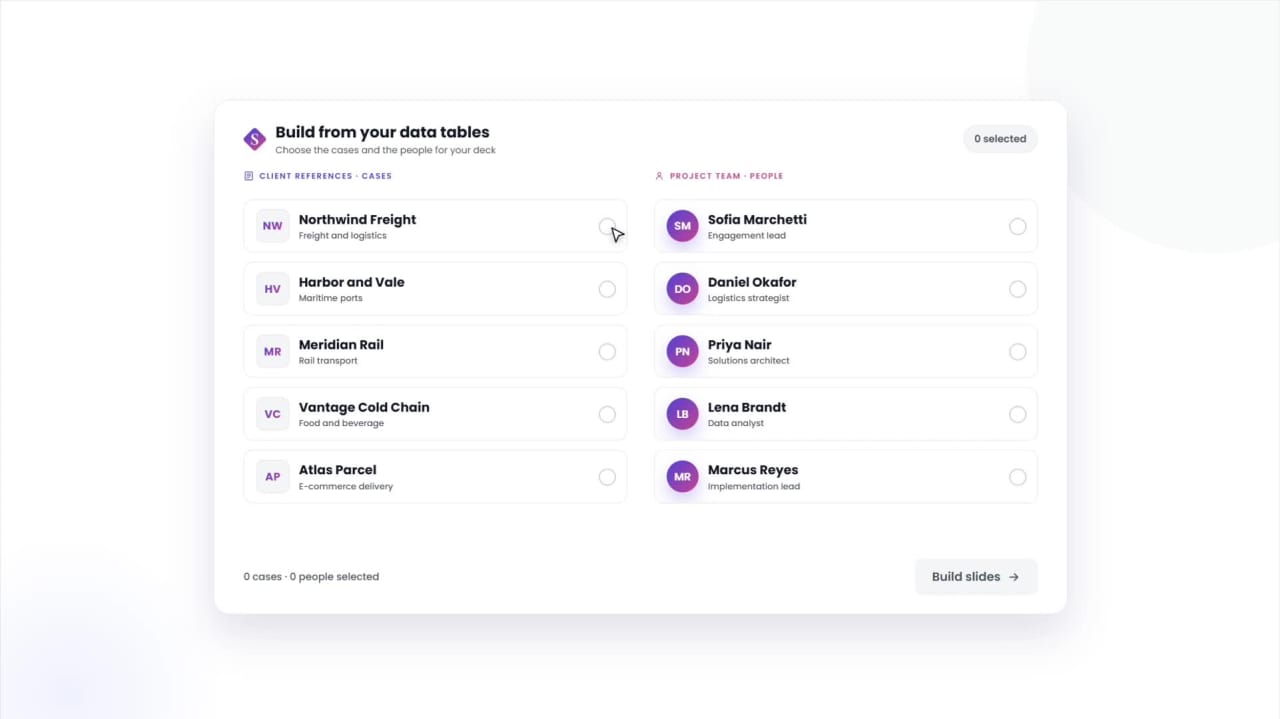The image size is (1280, 719).
Task: Click the Freight and logistics subtitle
Action: pos(342,236)
